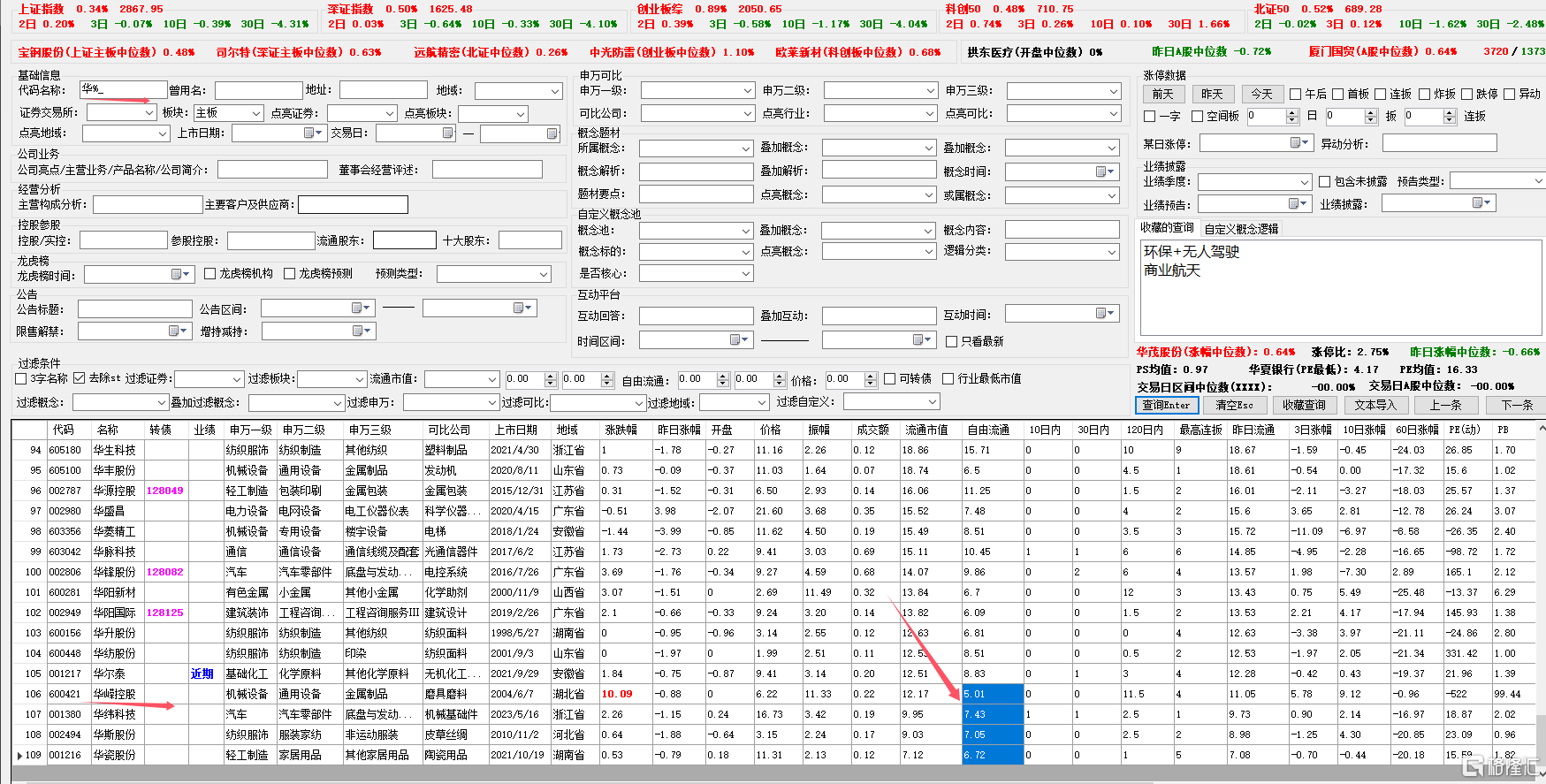Viewport: 1546px width, 784px height.
Task: Tick the 午后 checkbox
Action: tap(1296, 94)
